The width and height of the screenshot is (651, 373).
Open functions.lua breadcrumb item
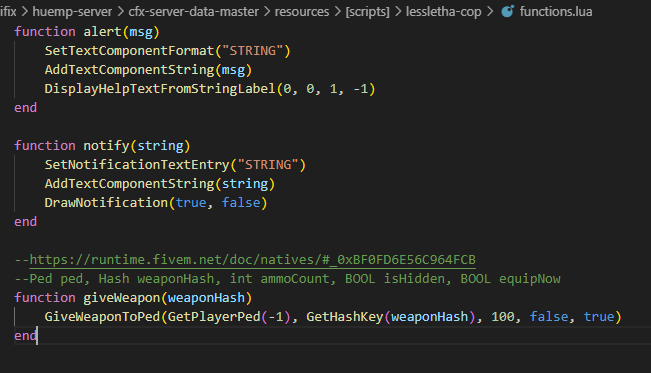(x=556, y=12)
